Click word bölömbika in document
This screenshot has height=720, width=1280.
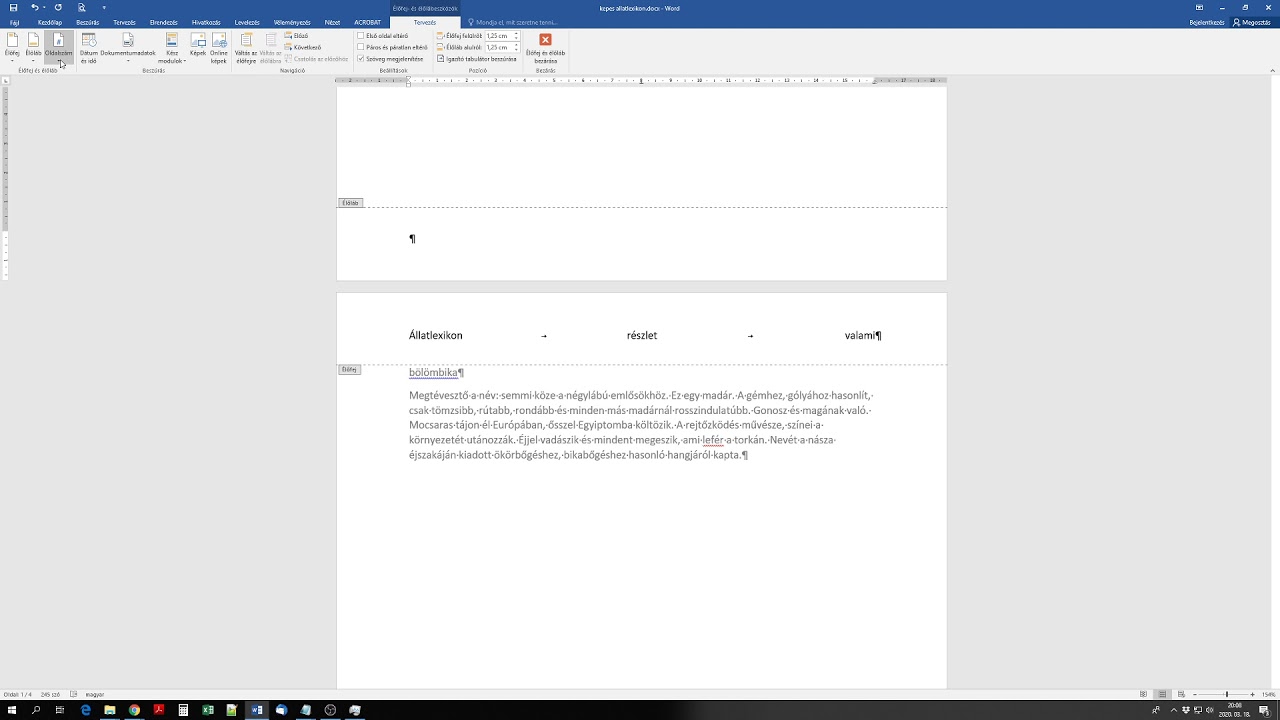tap(433, 373)
